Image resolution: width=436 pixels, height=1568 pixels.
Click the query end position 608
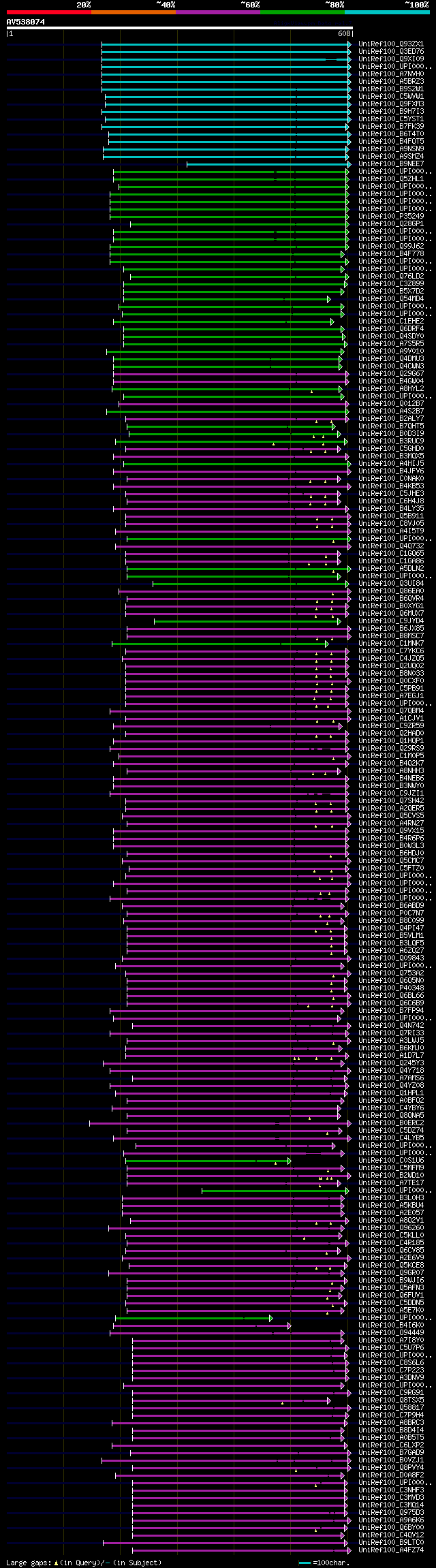click(x=343, y=33)
